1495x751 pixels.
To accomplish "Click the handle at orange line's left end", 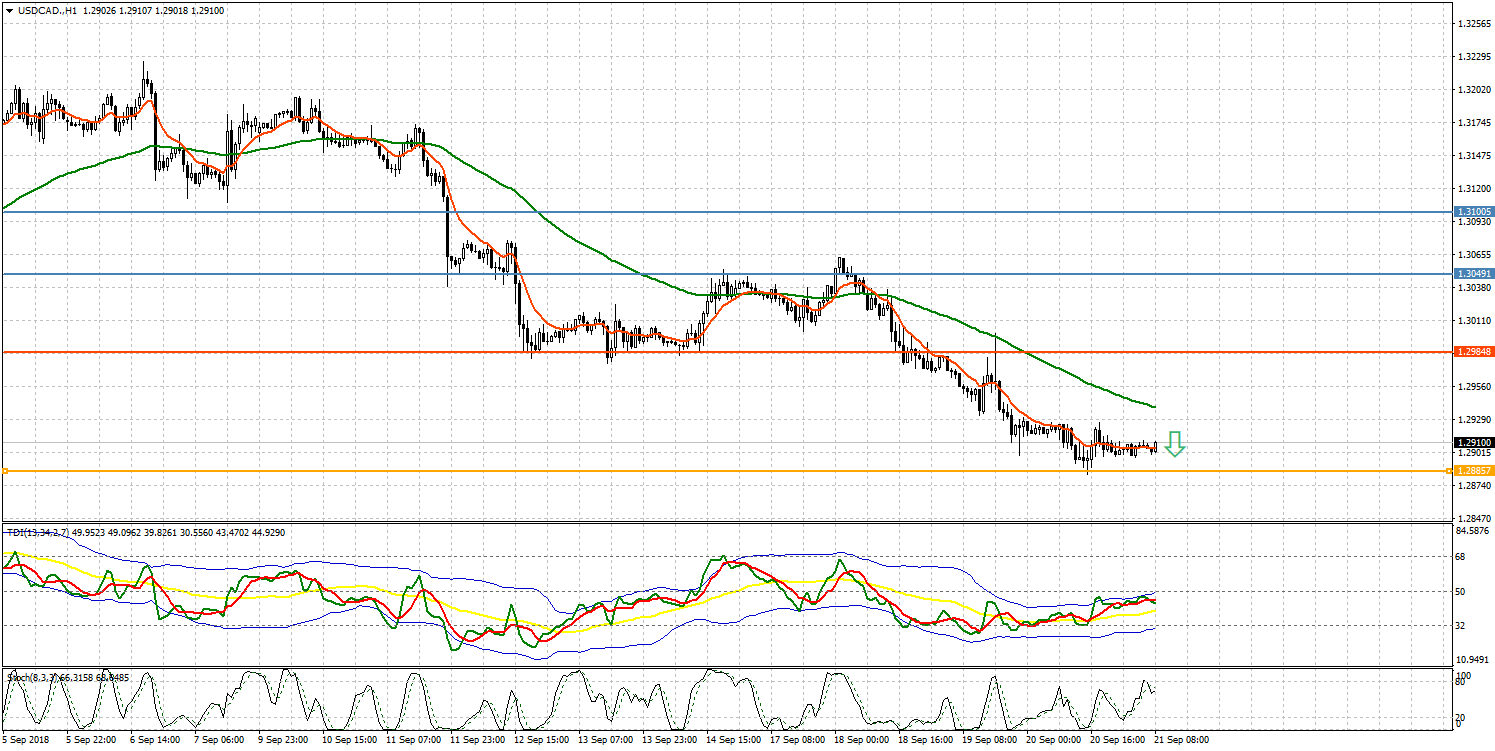I will [5, 470].
